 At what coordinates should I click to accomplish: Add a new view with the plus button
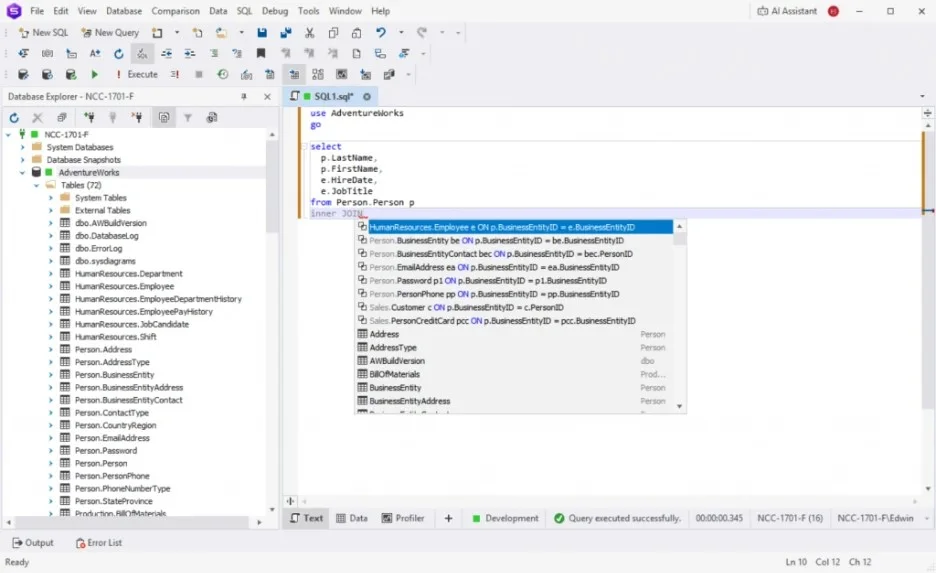tap(448, 518)
